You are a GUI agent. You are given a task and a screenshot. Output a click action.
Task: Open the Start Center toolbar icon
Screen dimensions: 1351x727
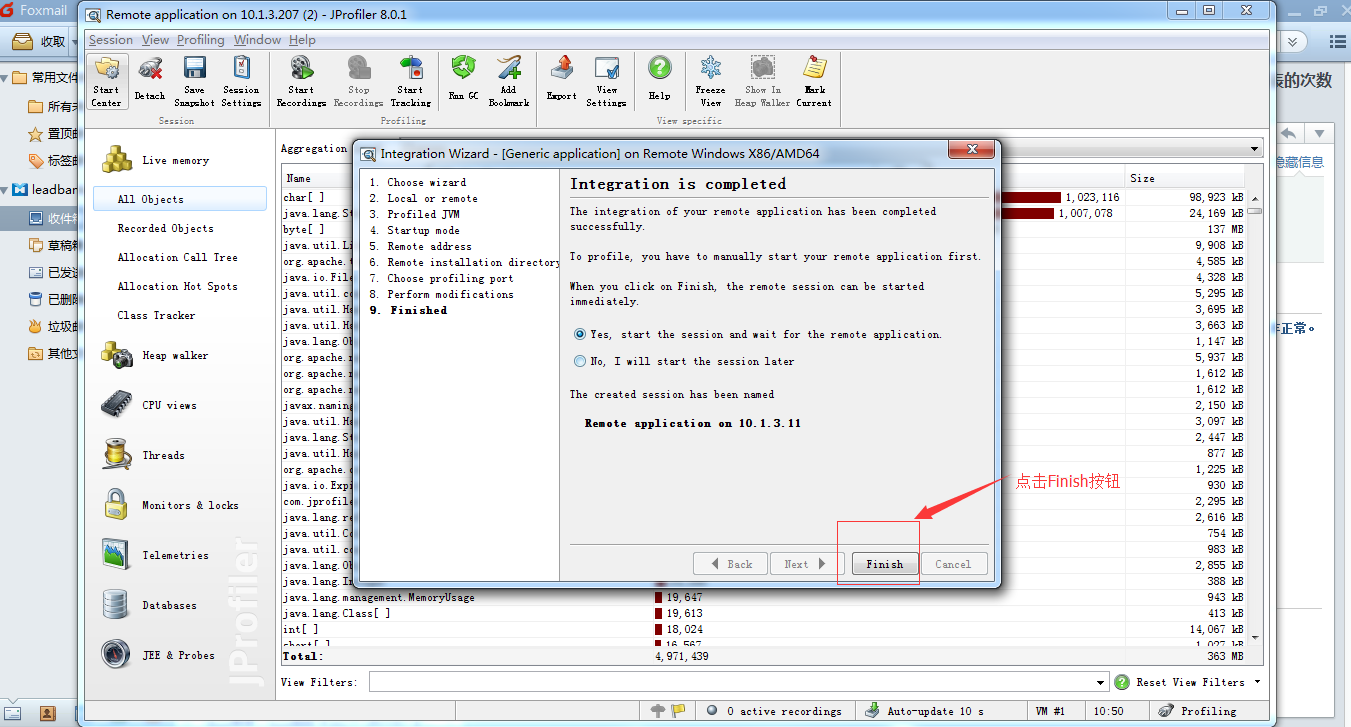tap(106, 82)
